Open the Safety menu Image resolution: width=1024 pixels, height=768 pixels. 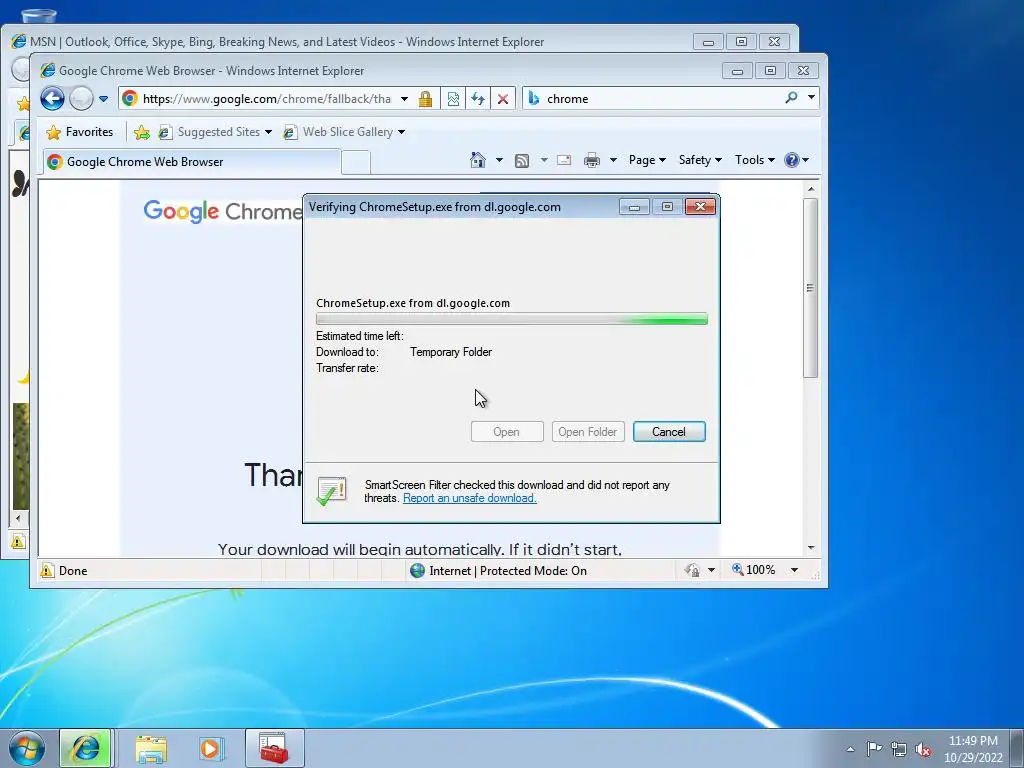point(700,160)
